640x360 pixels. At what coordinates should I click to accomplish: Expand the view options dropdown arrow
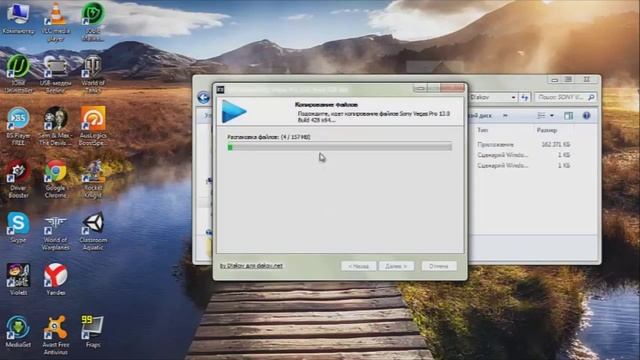point(552,116)
